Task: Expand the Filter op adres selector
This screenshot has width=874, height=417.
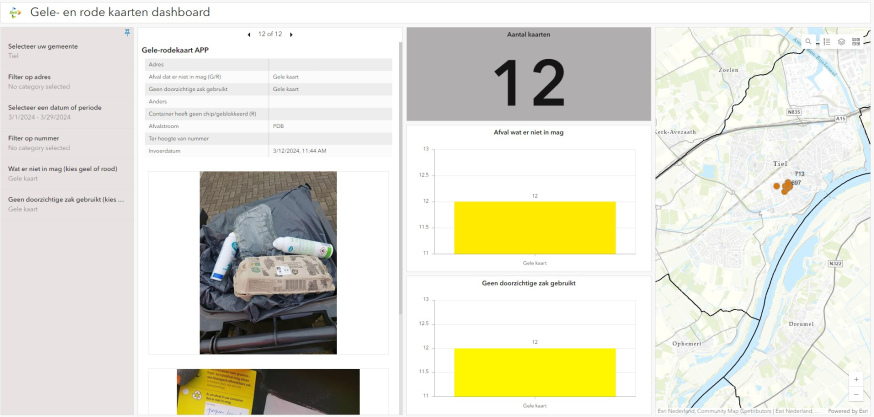Action: pyautogui.click(x=66, y=81)
